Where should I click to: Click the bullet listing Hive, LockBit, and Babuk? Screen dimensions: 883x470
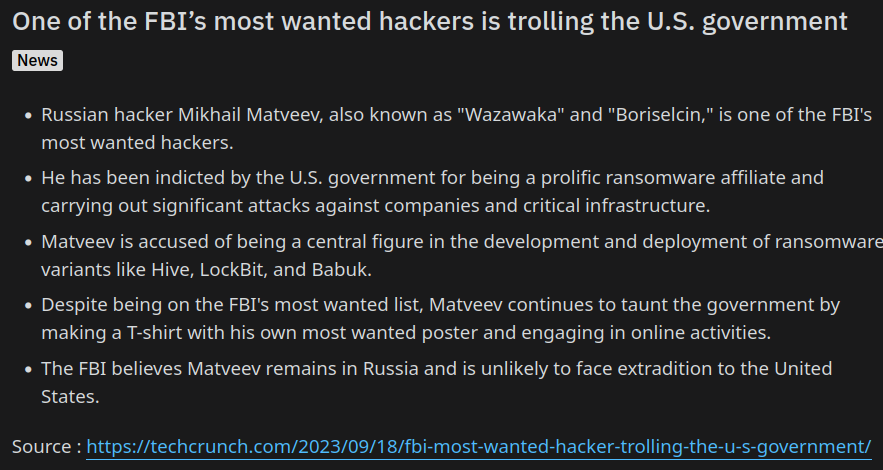pos(462,255)
